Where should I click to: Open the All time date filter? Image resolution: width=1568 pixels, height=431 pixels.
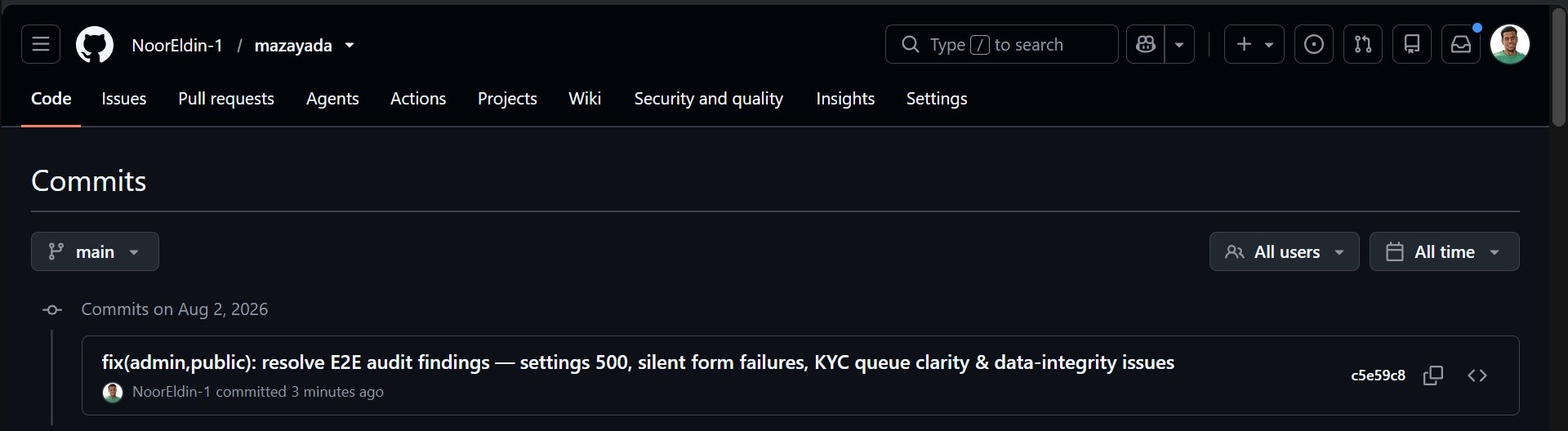coord(1444,251)
